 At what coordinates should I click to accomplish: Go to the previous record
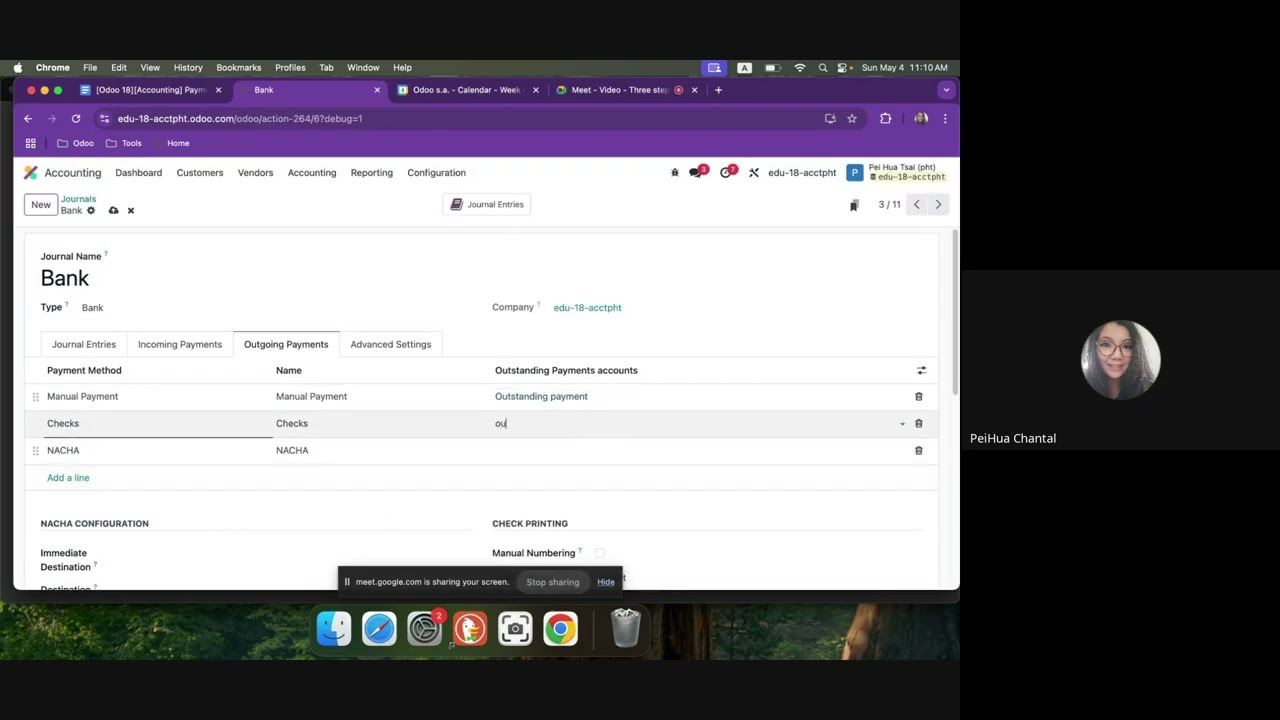[x=916, y=204]
